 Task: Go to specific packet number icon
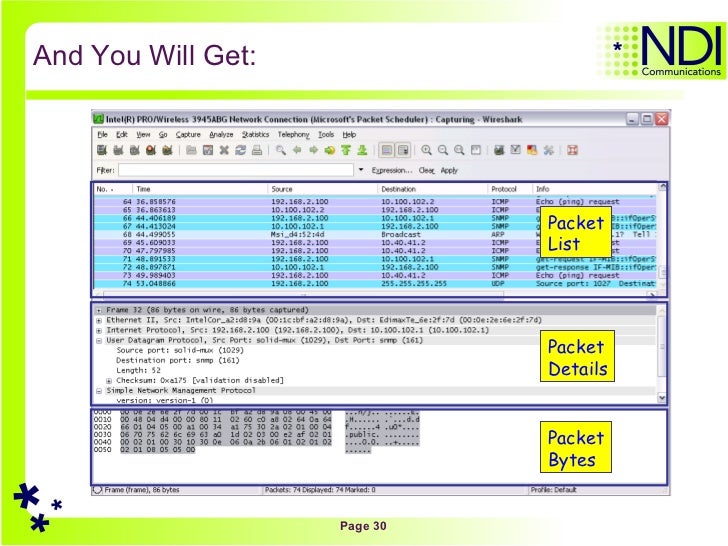[330, 150]
